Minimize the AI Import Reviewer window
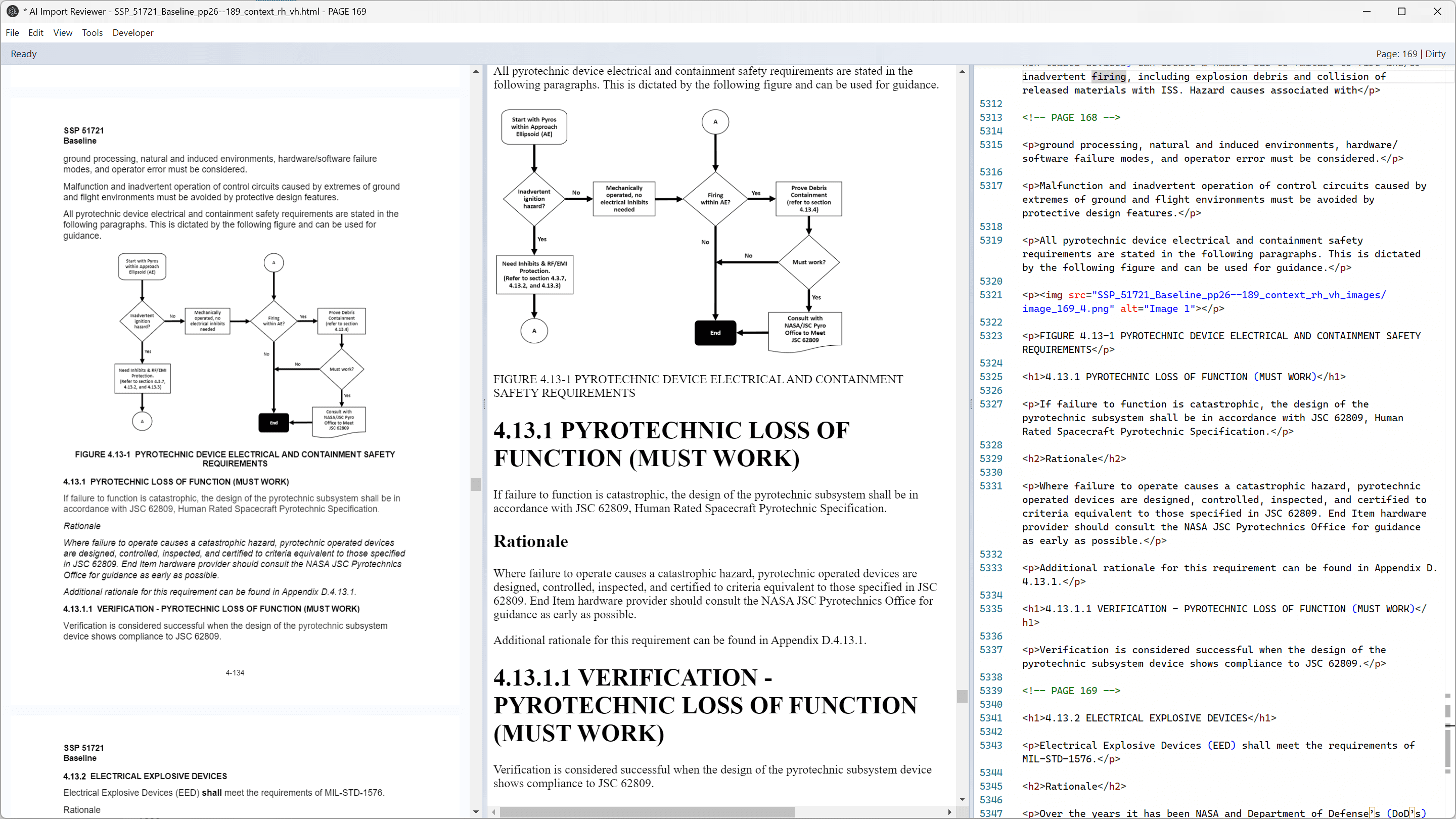 [x=1366, y=11]
